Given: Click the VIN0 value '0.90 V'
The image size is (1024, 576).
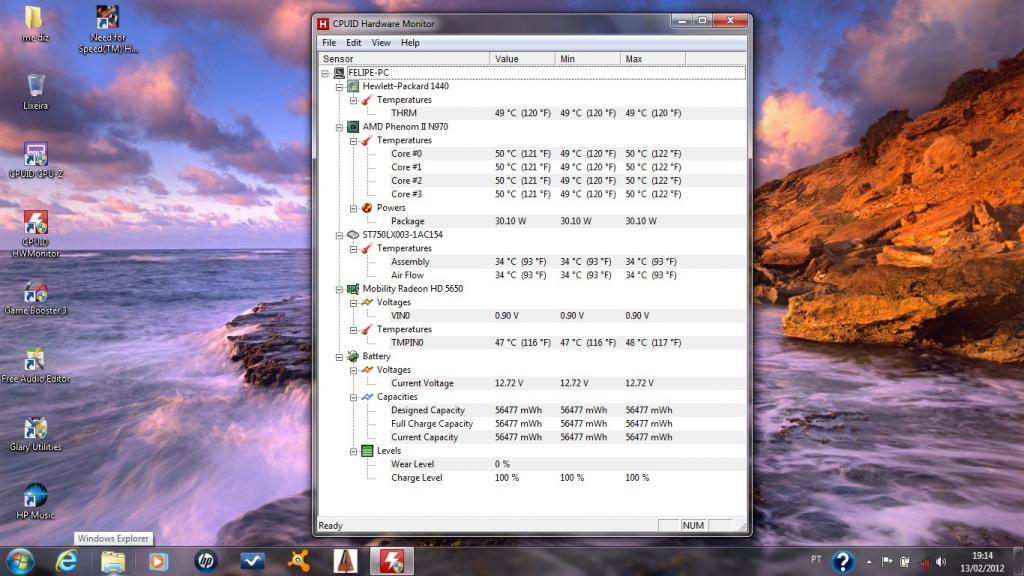Looking at the screenshot, I should (x=507, y=315).
